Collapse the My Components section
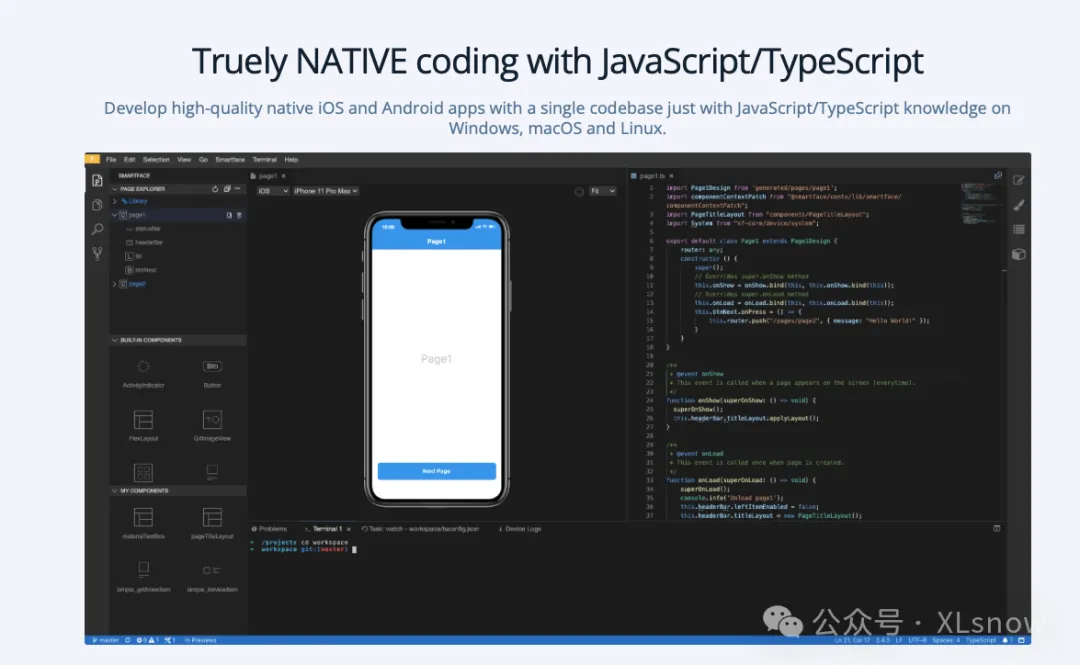 [x=114, y=491]
